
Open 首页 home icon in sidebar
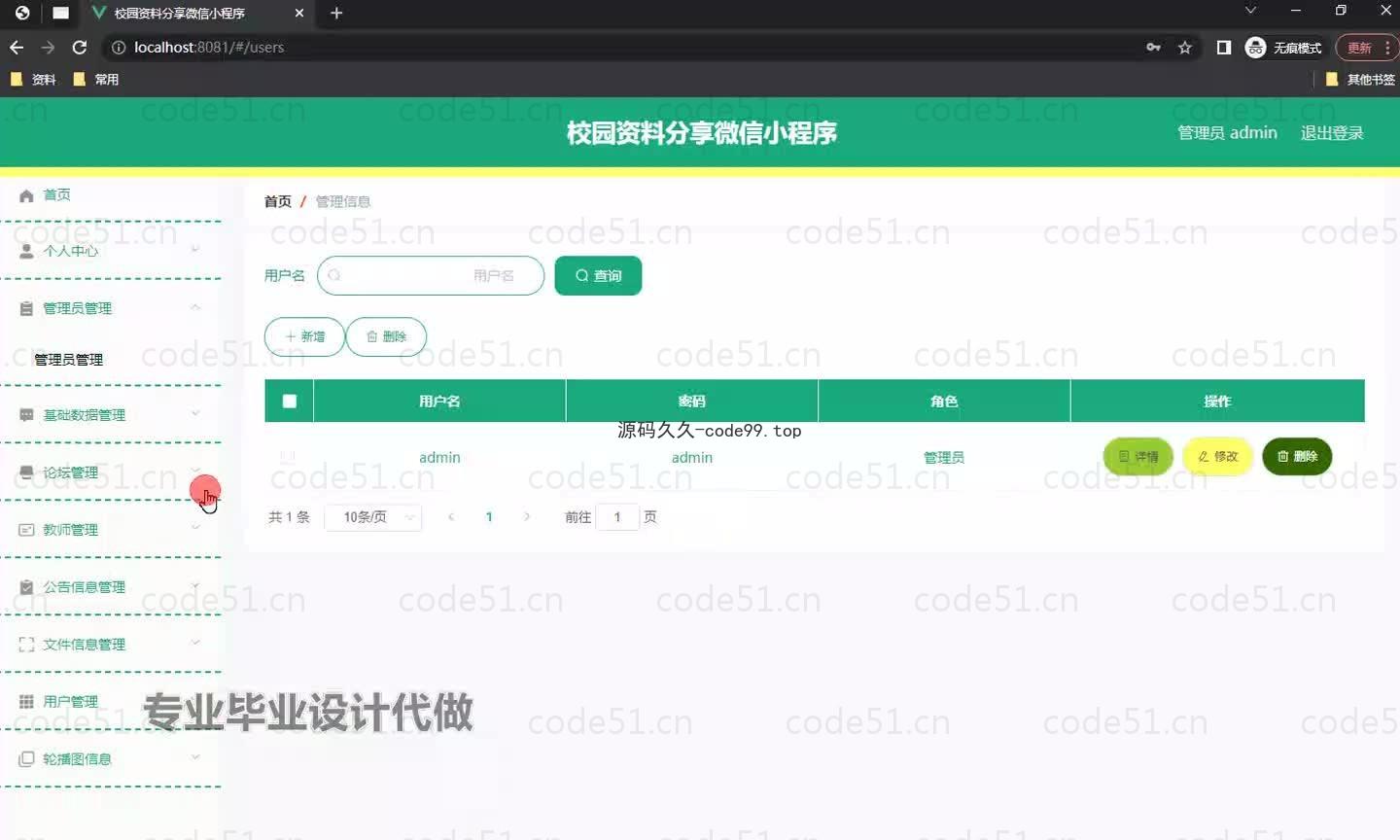pyautogui.click(x=26, y=195)
